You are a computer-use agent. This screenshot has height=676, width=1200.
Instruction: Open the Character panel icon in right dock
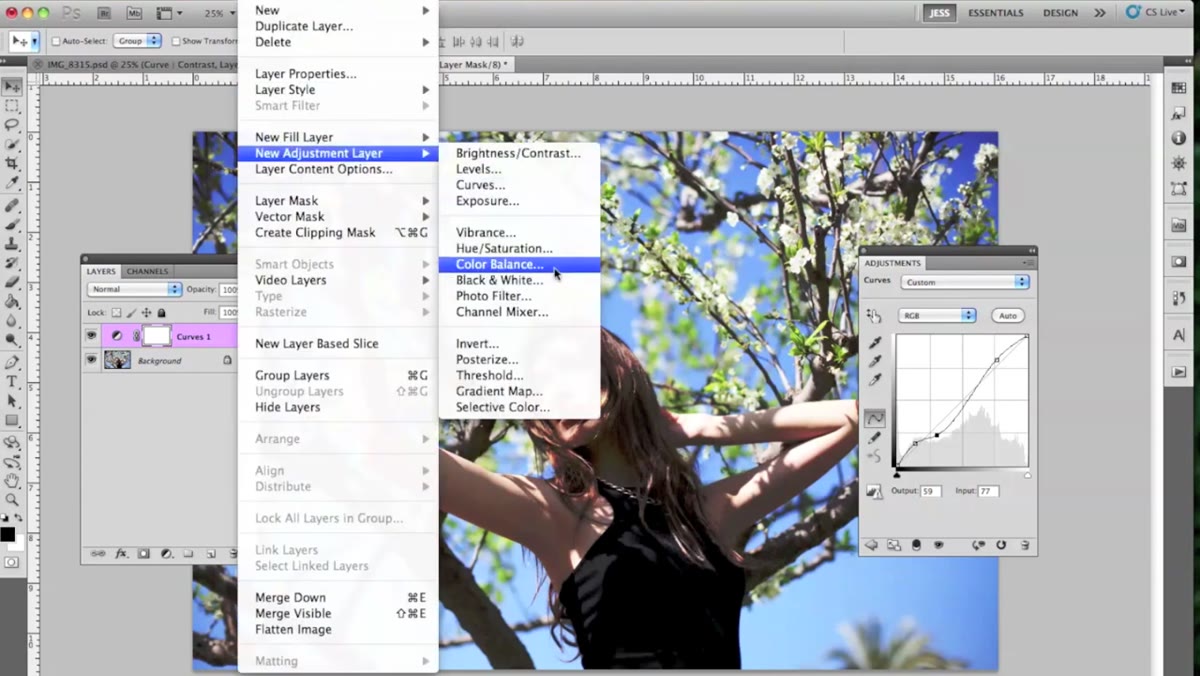(x=1179, y=335)
